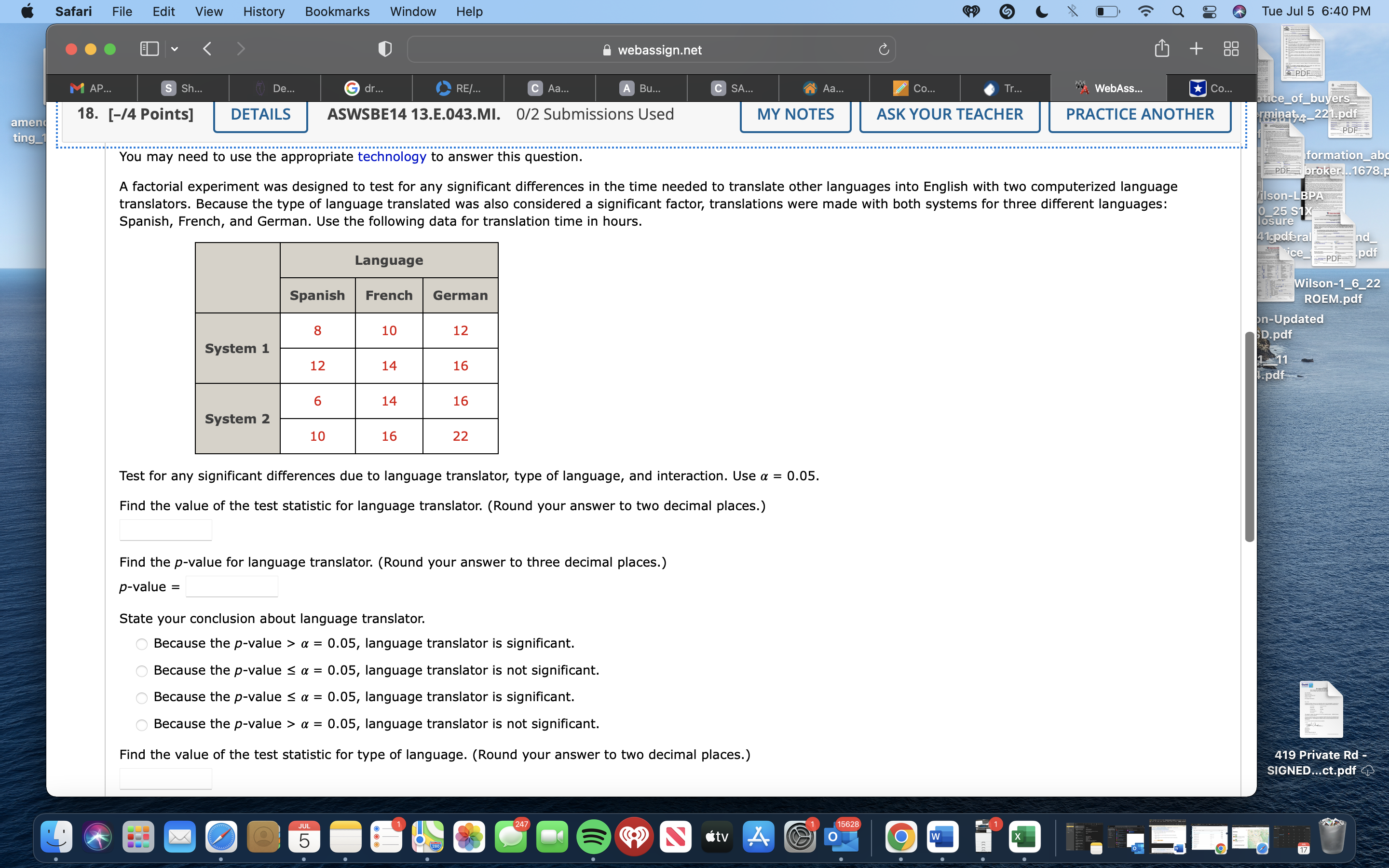1389x868 pixels.
Task: Open Spotlight search from the menu bar
Action: pos(1178,12)
